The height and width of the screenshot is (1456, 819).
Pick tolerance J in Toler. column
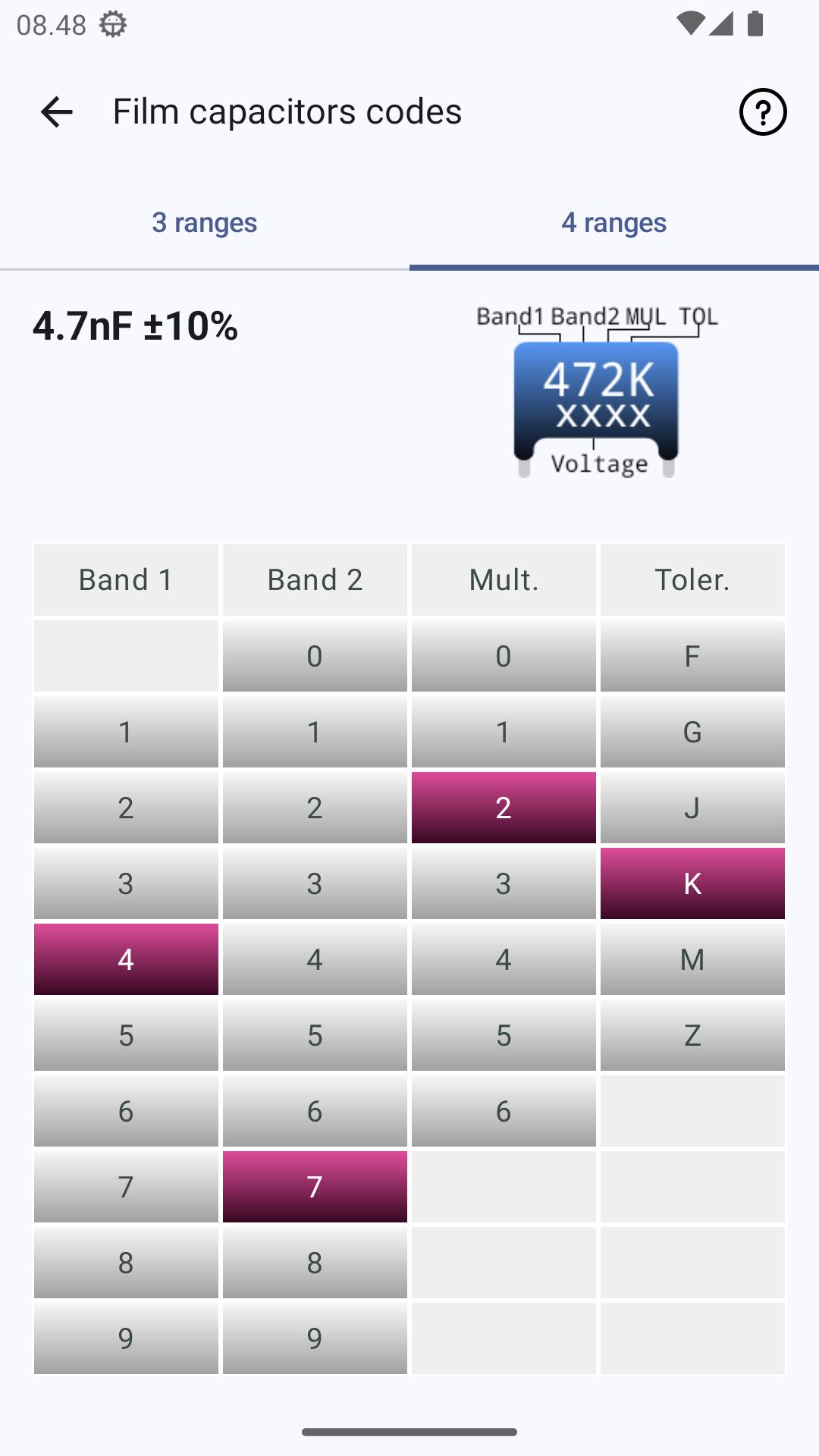[x=692, y=808]
